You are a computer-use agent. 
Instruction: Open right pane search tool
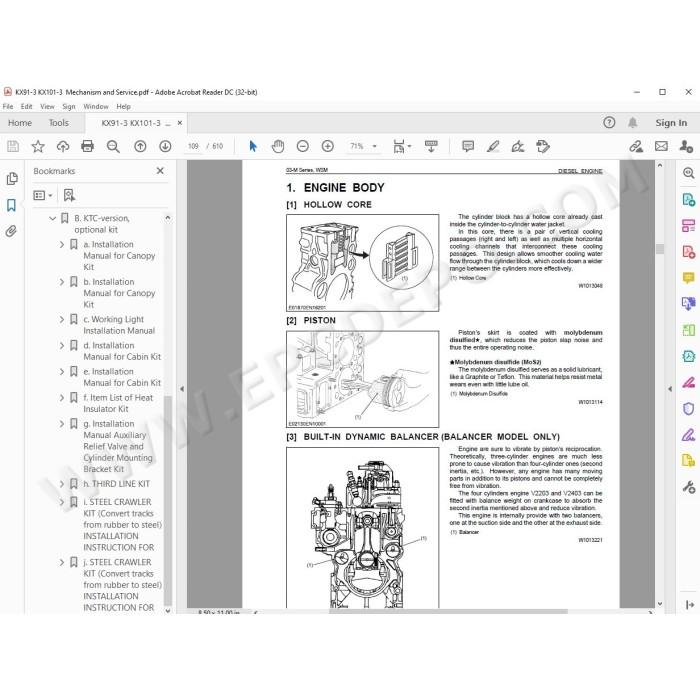(x=688, y=173)
